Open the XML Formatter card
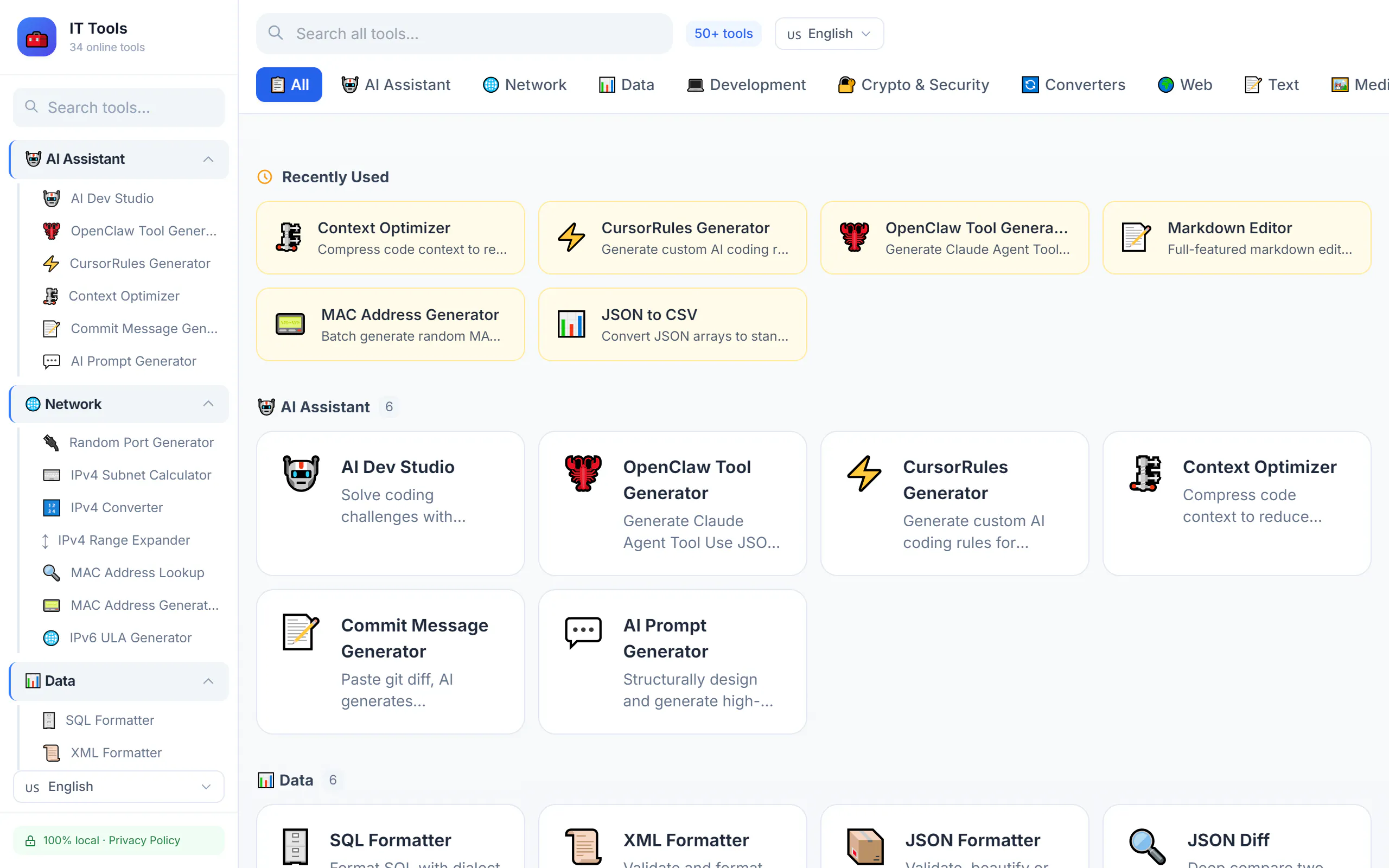 [x=673, y=837]
